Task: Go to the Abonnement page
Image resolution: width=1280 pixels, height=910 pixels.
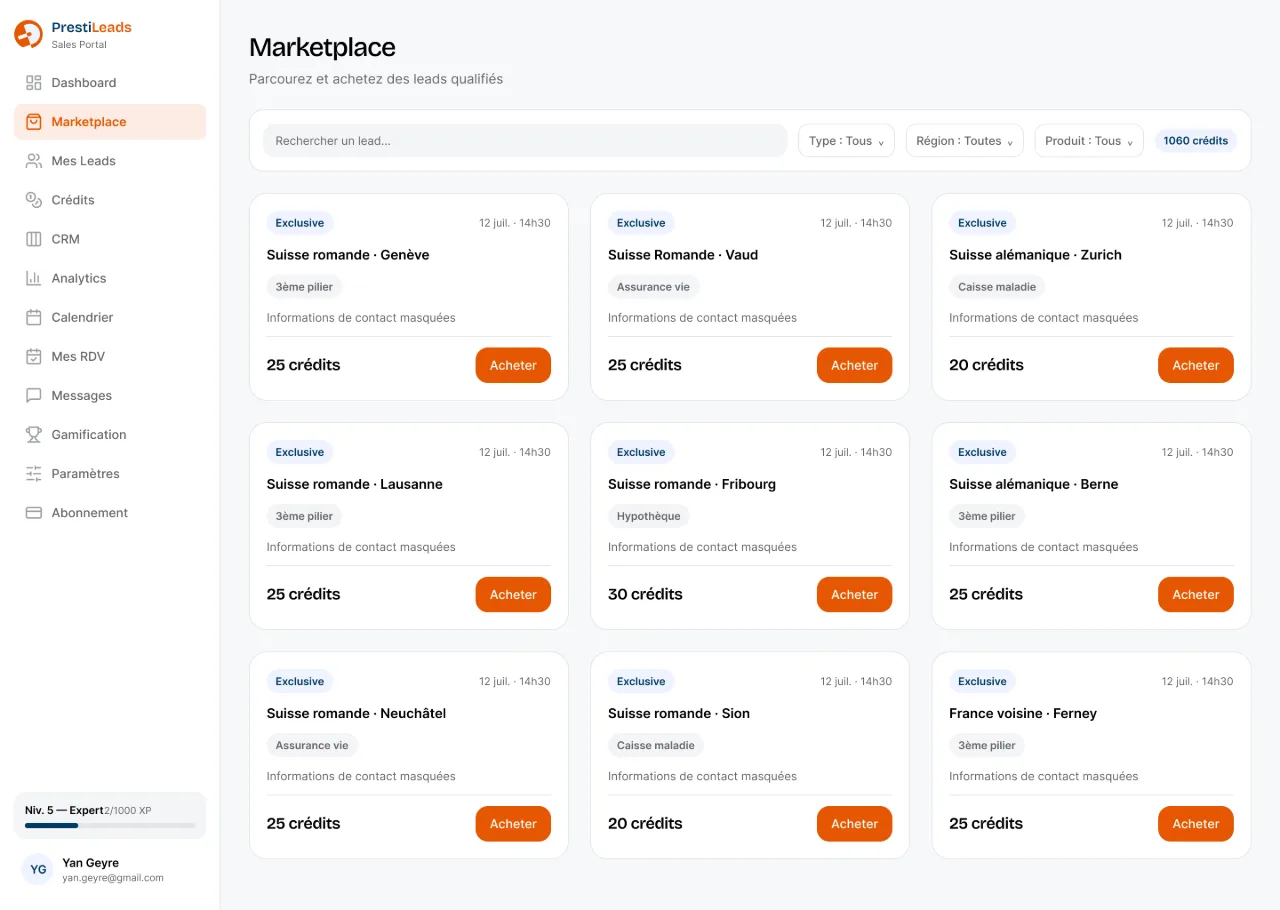Action: tap(110, 512)
